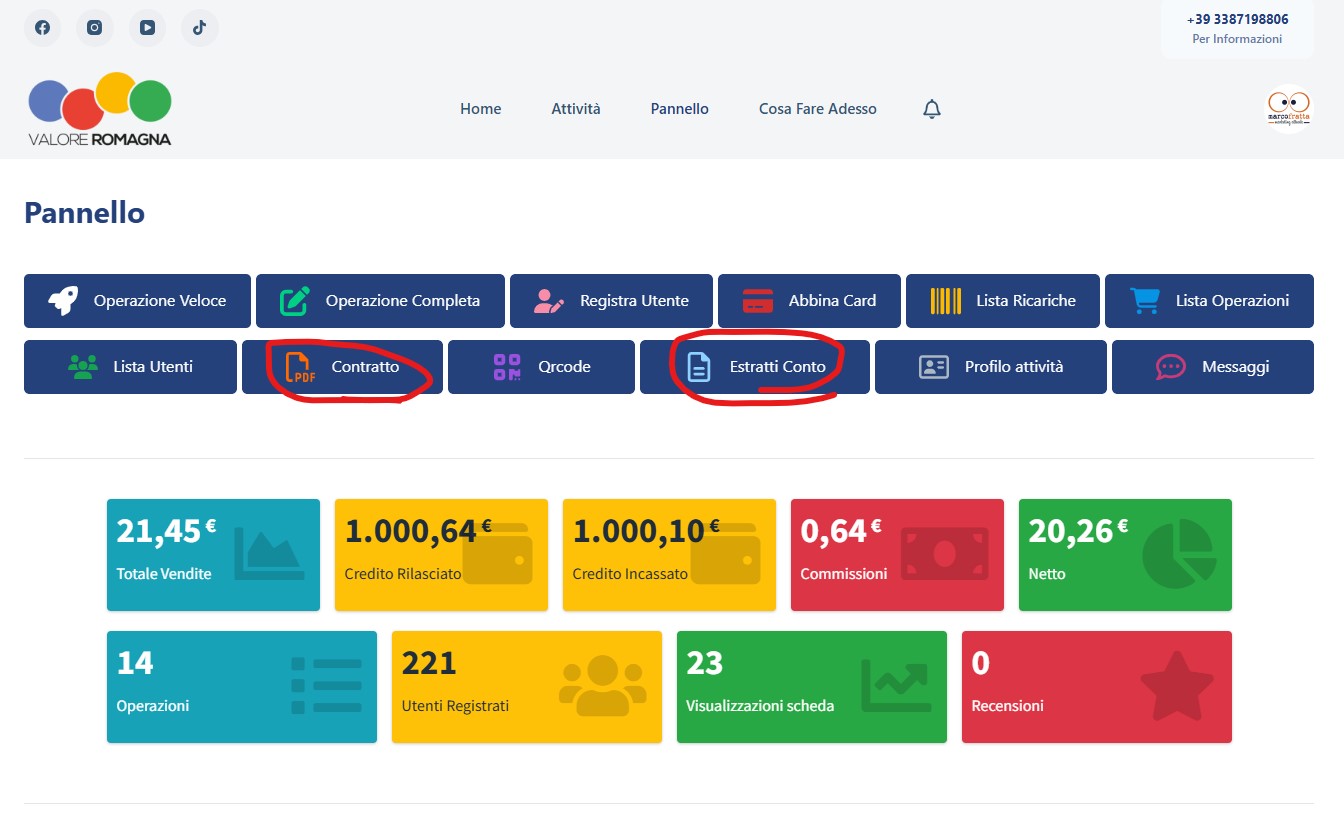Open the Qrcode button
The image size is (1344, 839).
[541, 367]
